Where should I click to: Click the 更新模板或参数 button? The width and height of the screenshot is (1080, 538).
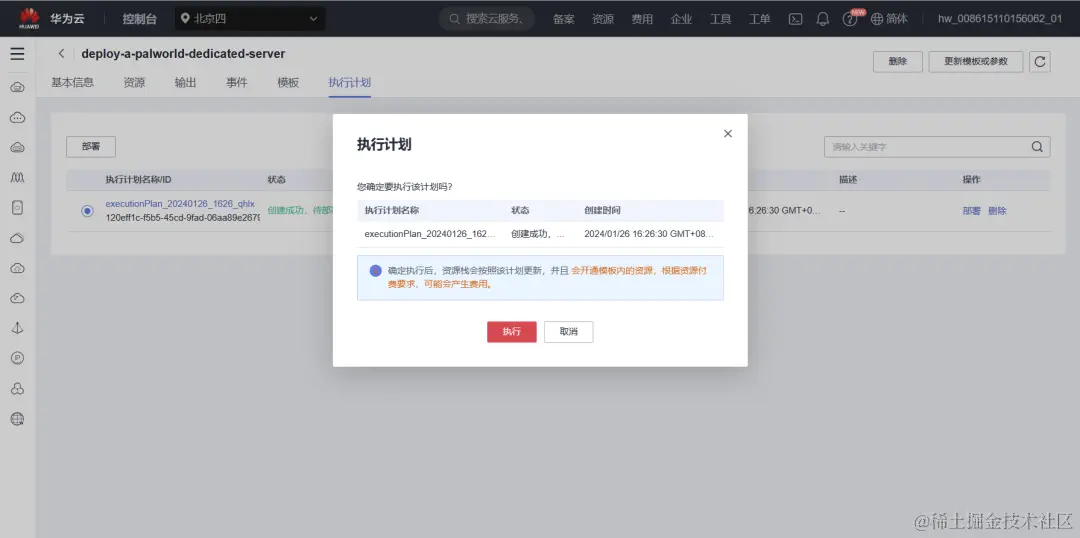(975, 61)
